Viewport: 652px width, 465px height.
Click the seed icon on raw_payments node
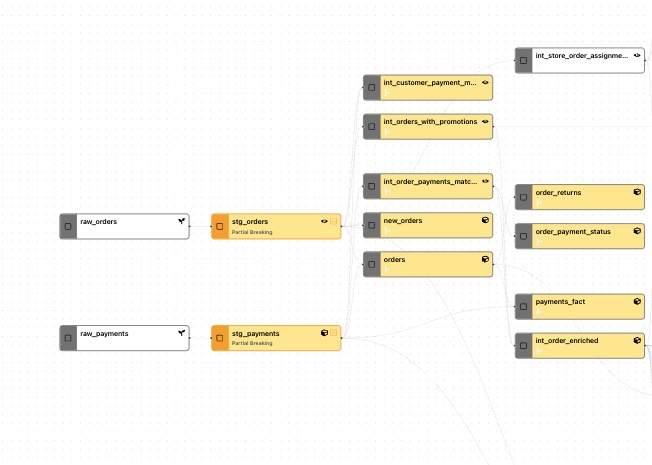point(181,333)
